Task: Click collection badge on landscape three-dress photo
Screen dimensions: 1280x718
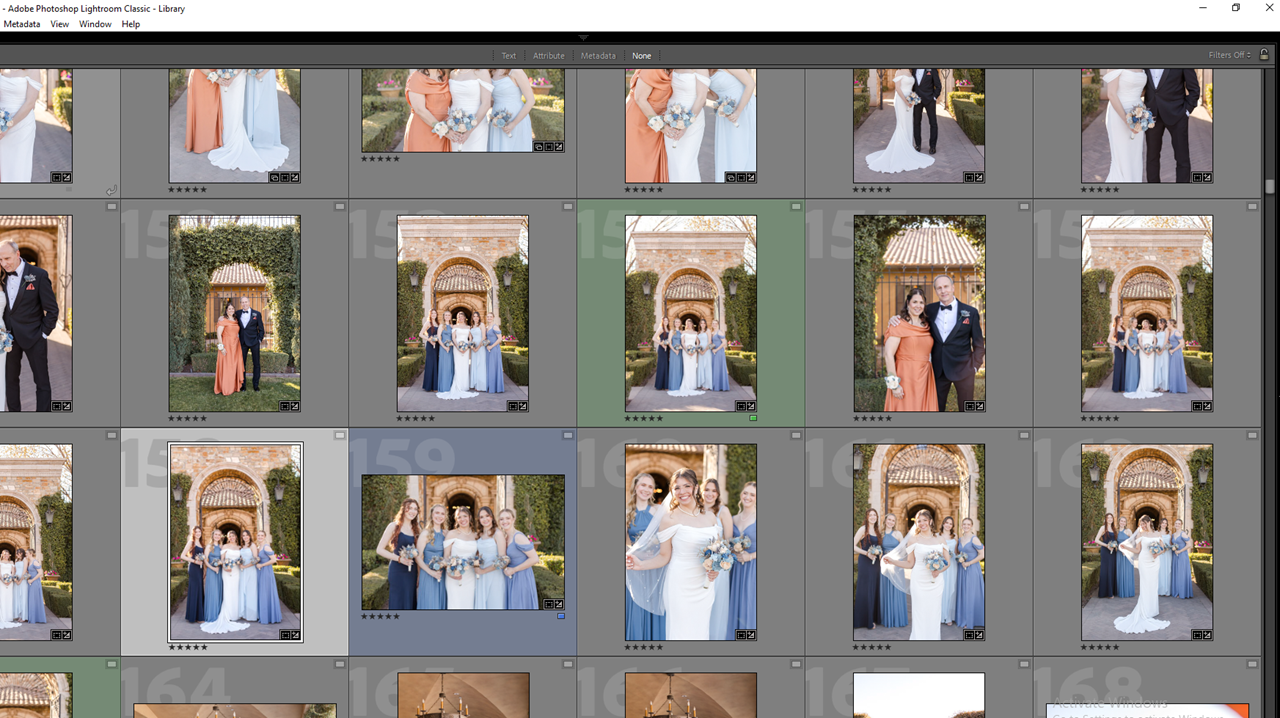Action: coord(538,147)
